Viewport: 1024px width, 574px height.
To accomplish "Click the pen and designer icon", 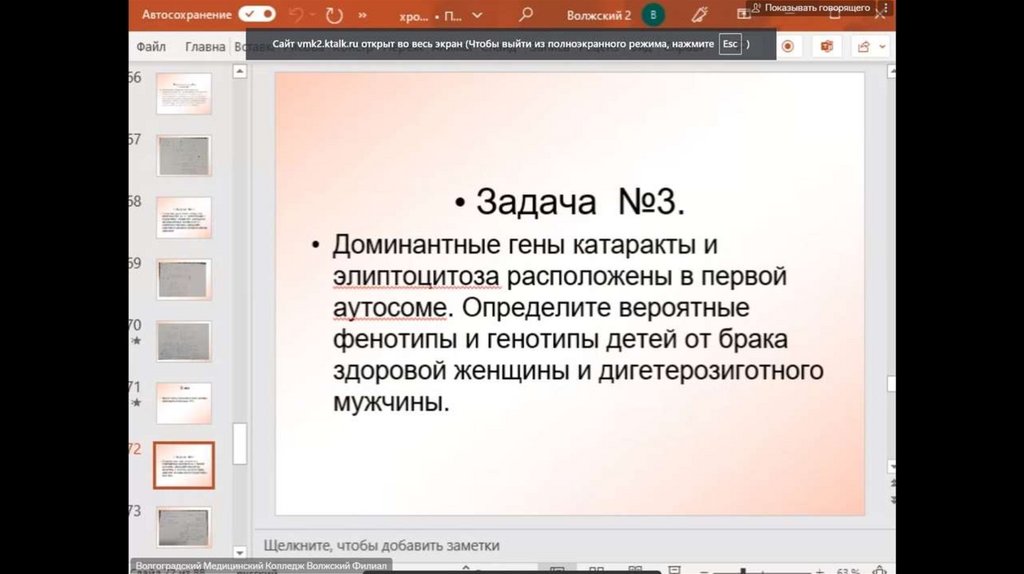I will [x=700, y=15].
